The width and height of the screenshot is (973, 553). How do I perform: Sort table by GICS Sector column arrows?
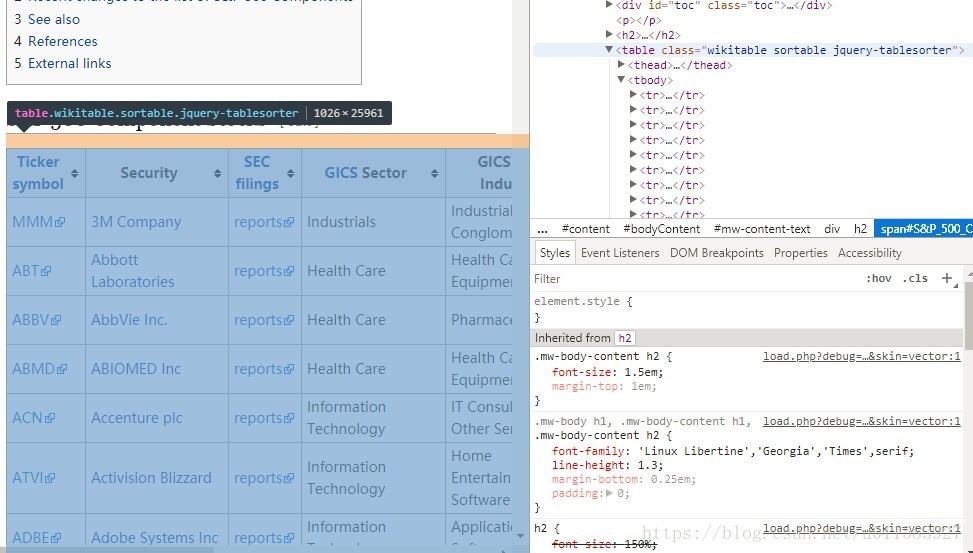434,173
